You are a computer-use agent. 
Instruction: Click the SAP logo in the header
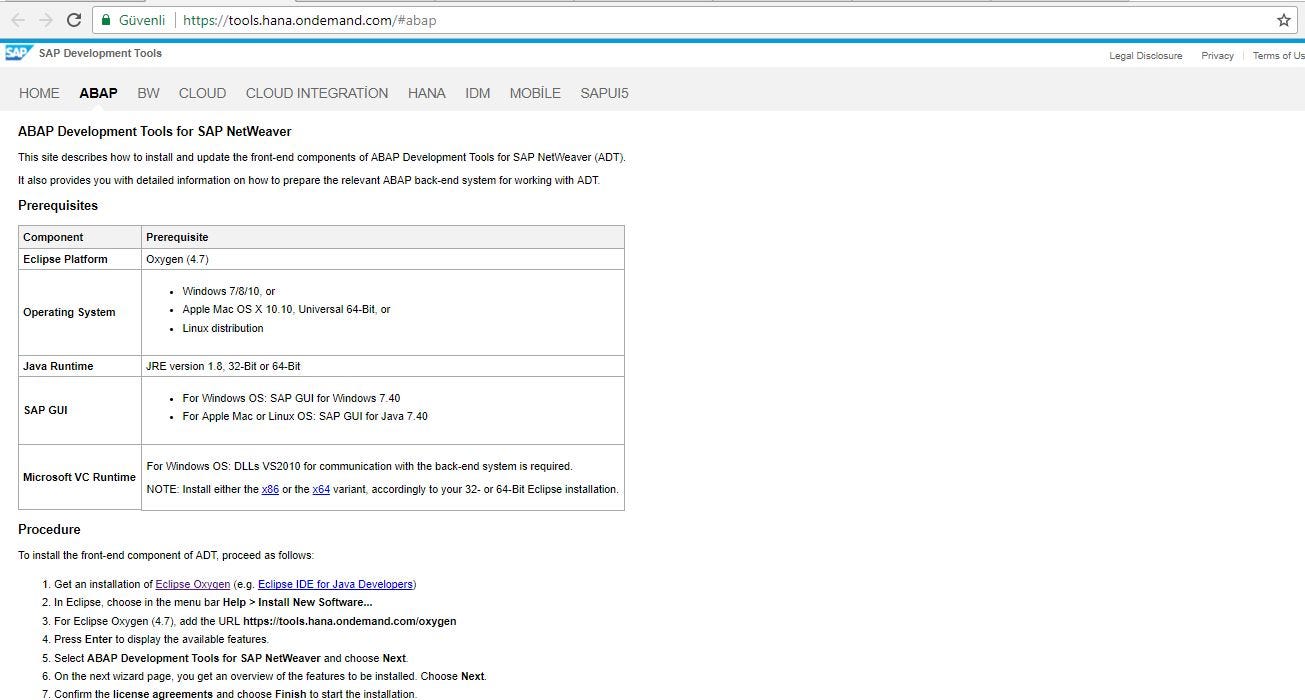pos(18,51)
